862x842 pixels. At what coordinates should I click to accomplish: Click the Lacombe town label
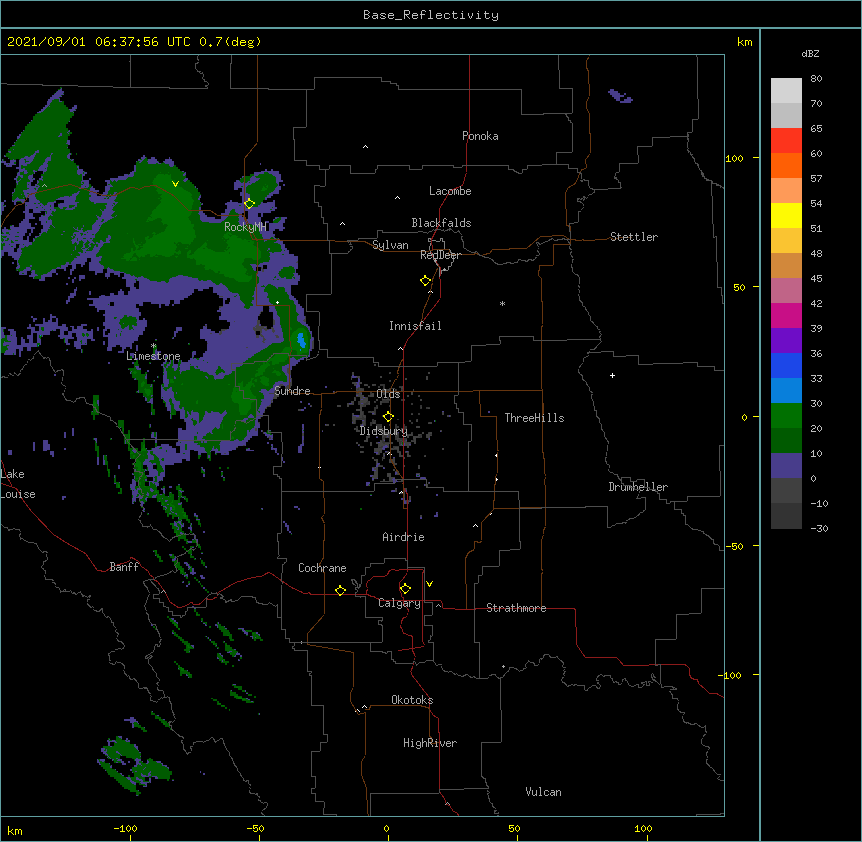tap(450, 191)
